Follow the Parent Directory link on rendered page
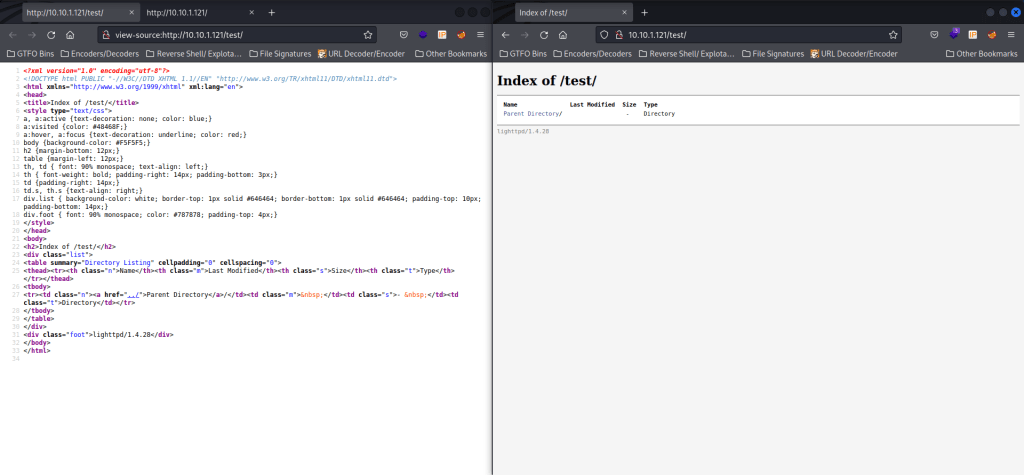The image size is (1024, 475). tap(530, 114)
